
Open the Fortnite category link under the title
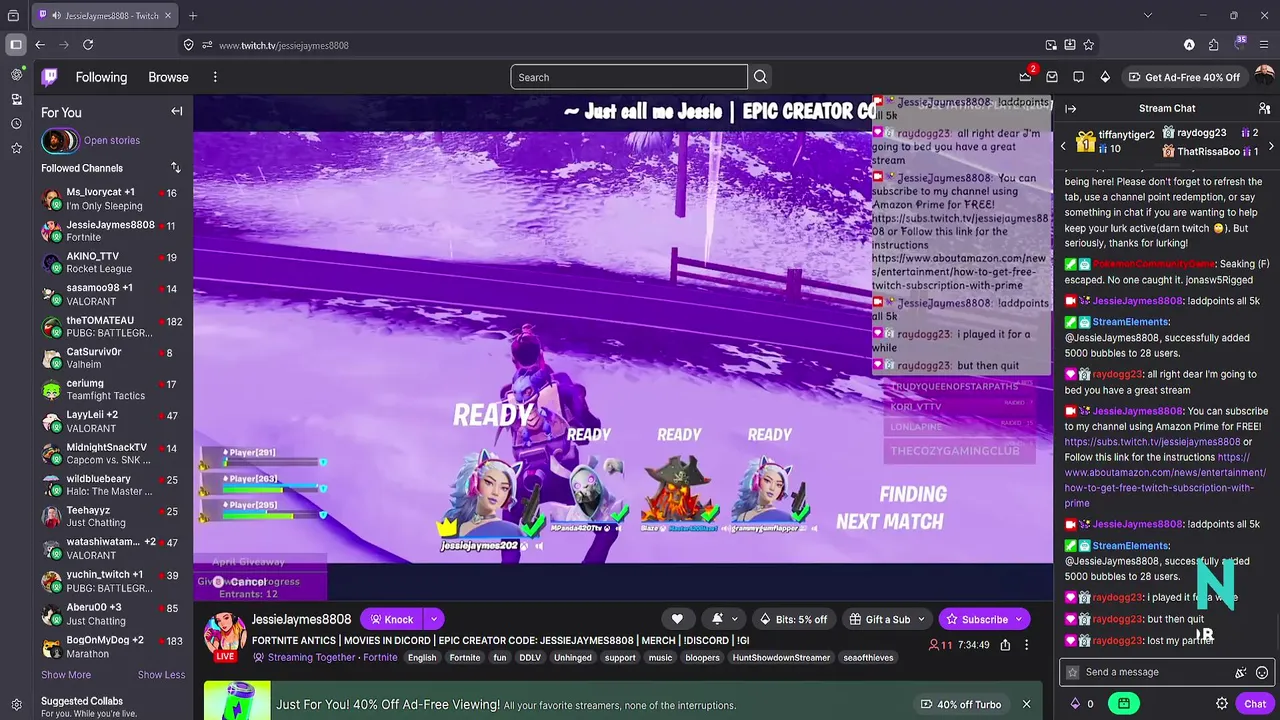tap(380, 657)
